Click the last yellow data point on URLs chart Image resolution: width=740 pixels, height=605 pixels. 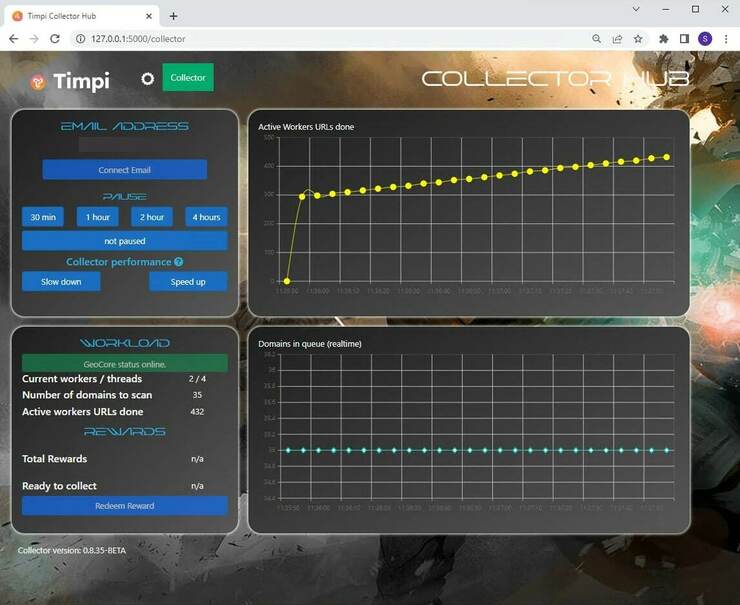tap(666, 157)
